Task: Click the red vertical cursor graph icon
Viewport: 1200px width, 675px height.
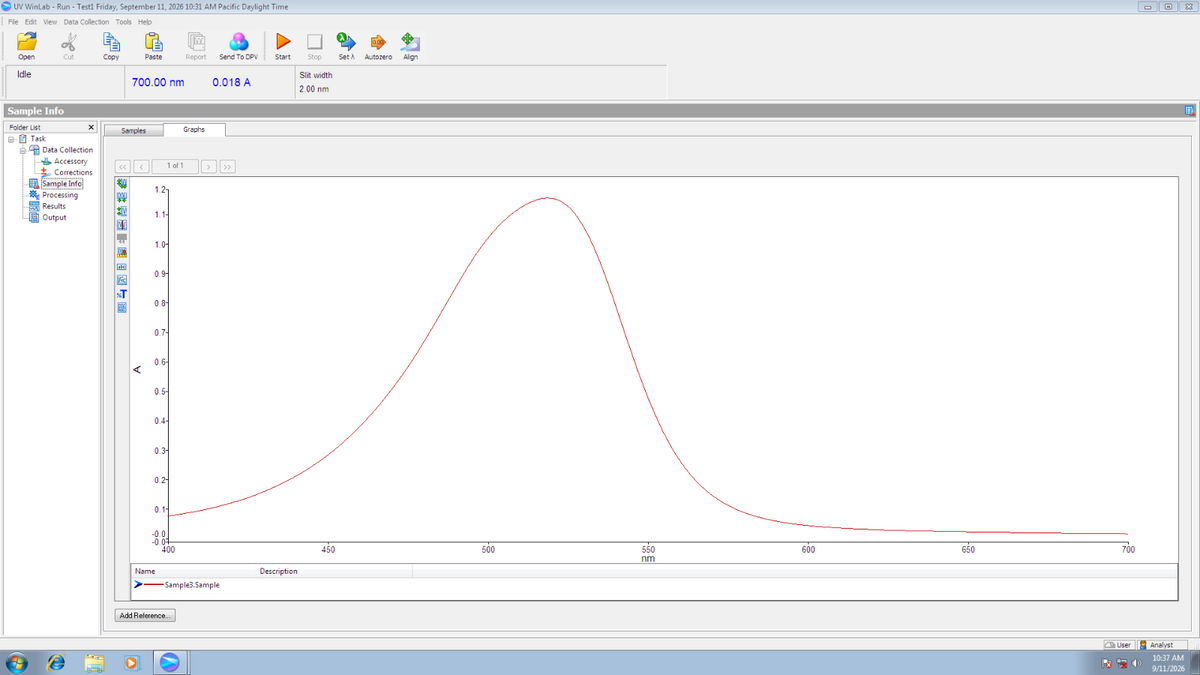Action: (x=122, y=224)
